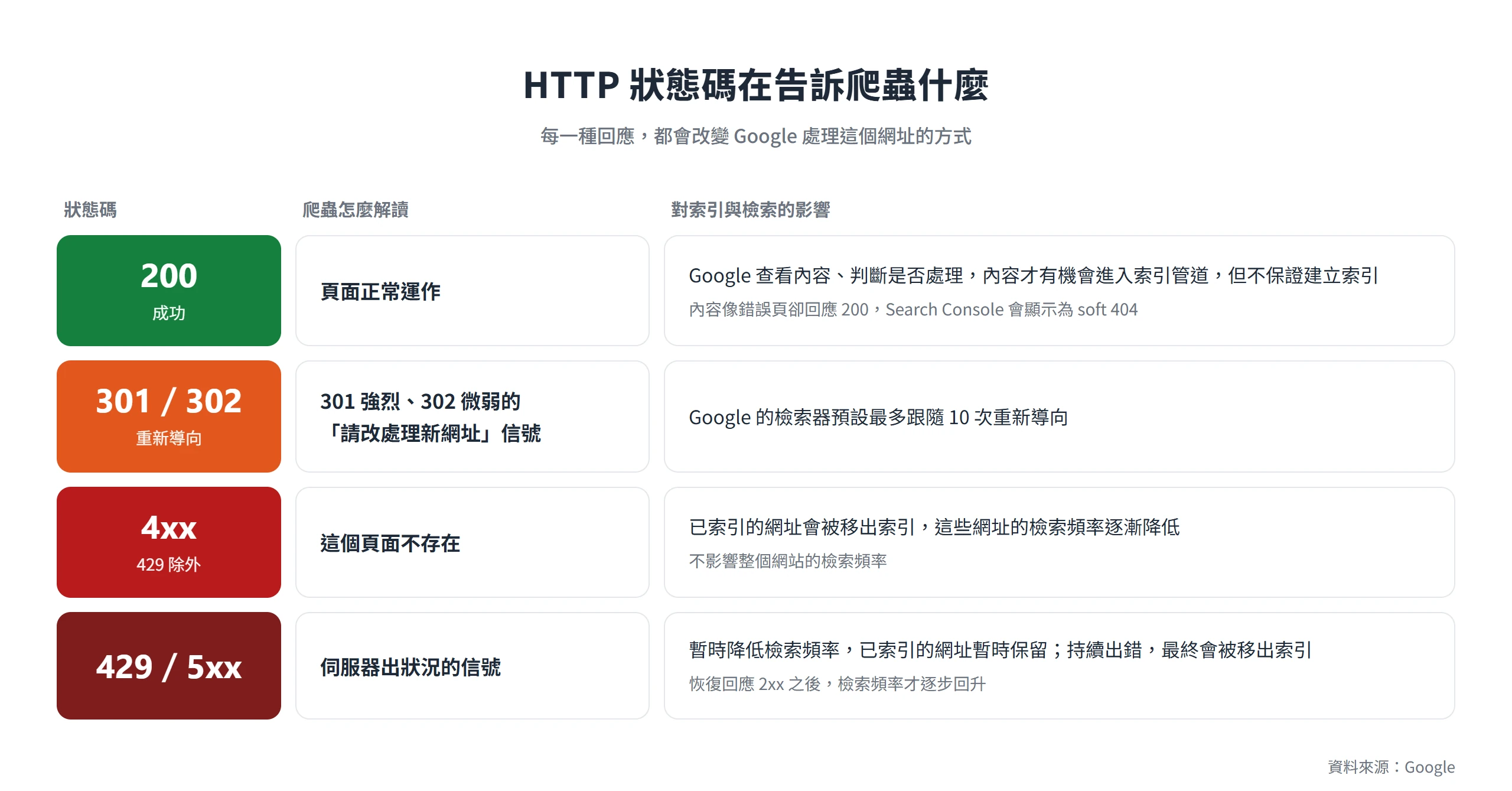Screen dimensions: 1512x791
Task: Click the note '不影響整個網站的檢索頻率'
Action: click(x=788, y=561)
